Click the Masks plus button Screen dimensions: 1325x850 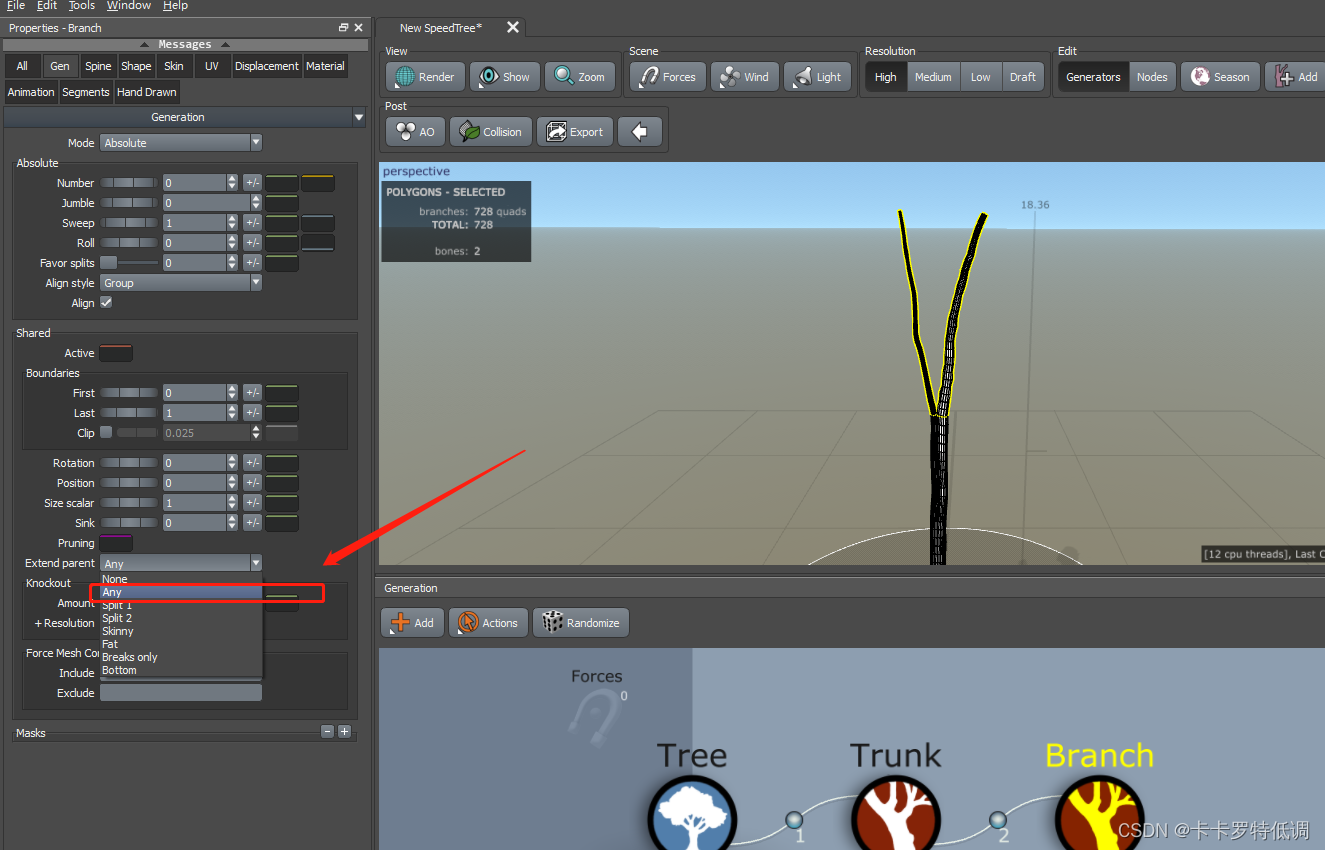pyautogui.click(x=344, y=732)
